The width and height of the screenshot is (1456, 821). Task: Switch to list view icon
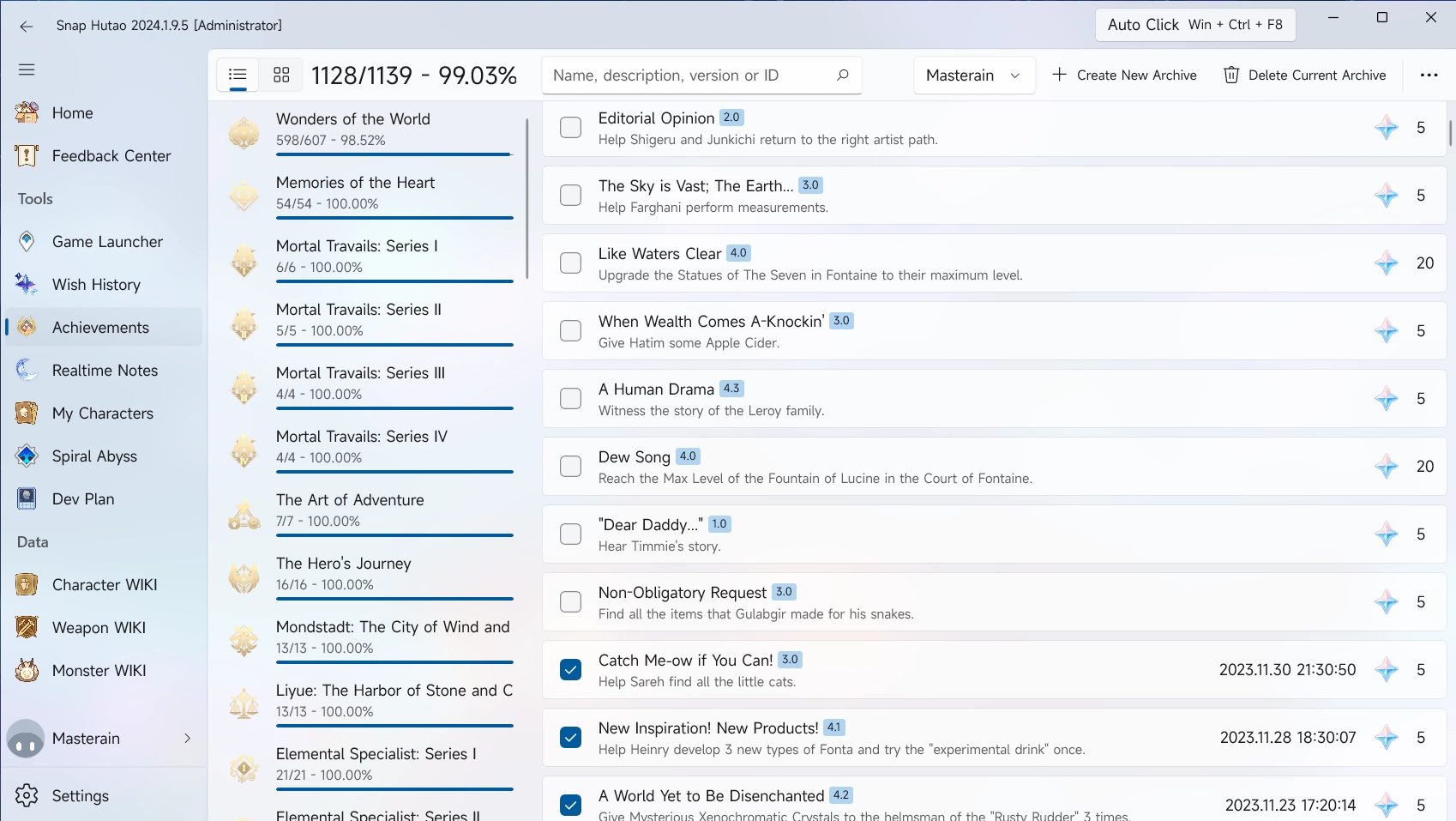tap(238, 75)
